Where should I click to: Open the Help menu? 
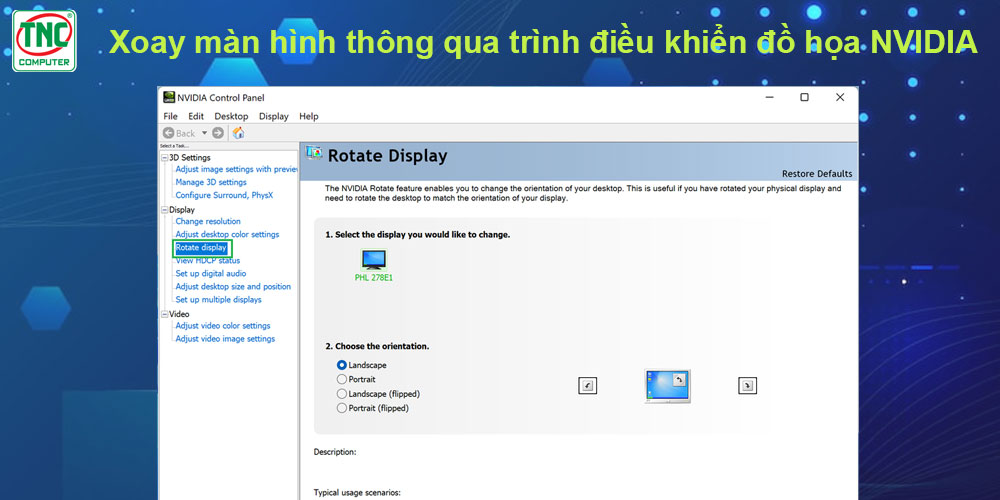coord(309,116)
